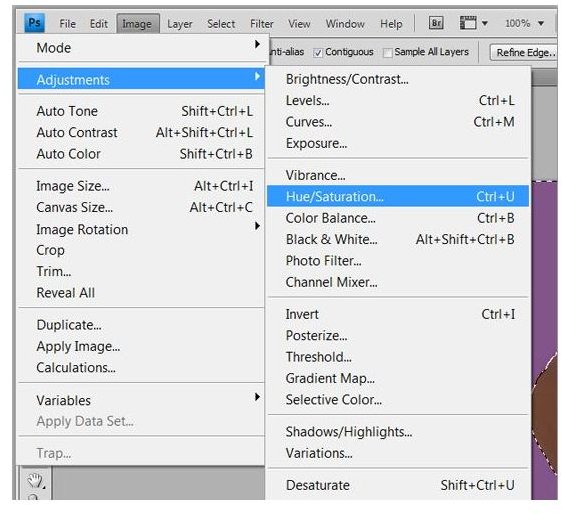Image resolution: width=562 pixels, height=514 pixels.
Task: Open the Window menu
Action: (x=345, y=24)
